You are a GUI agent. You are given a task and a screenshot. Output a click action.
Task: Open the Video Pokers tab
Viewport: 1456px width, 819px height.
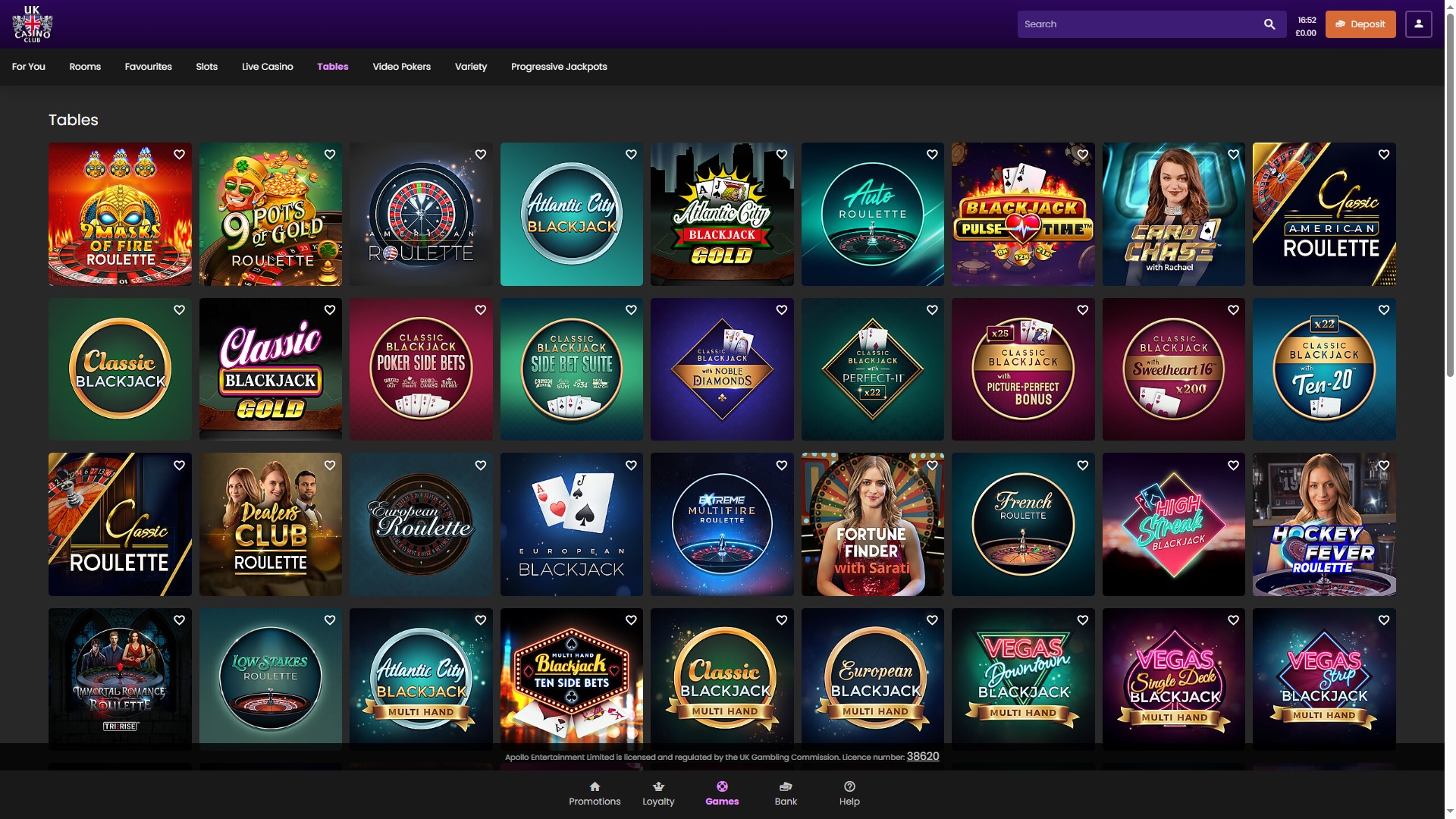pyautogui.click(x=401, y=67)
